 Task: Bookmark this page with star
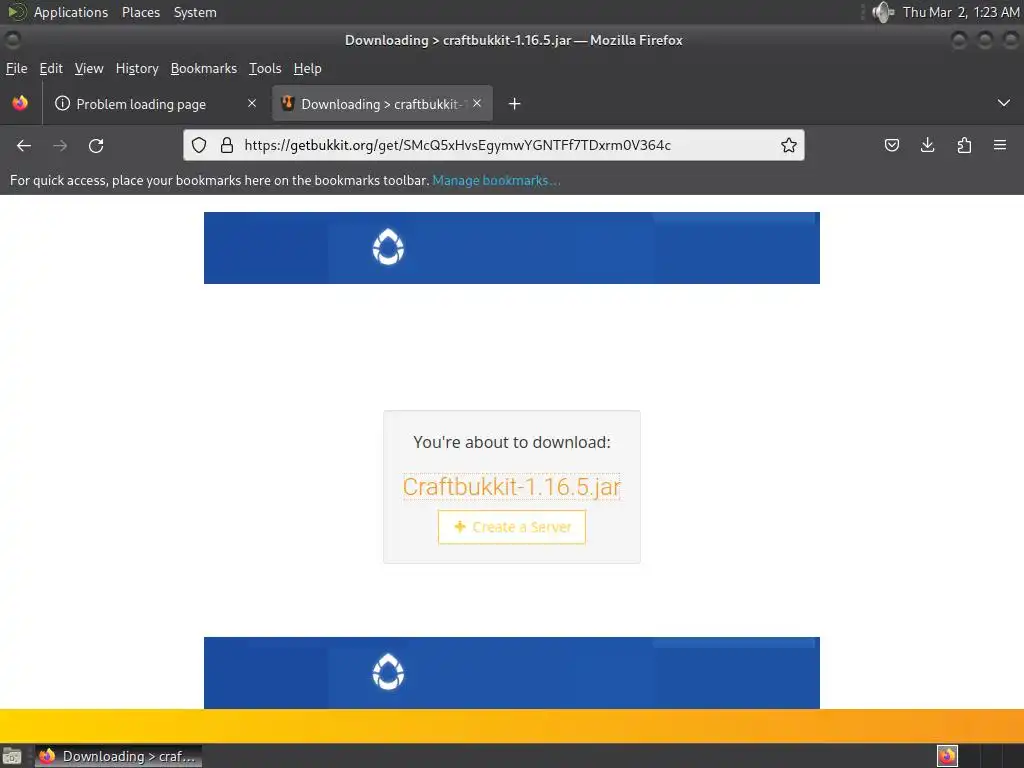coord(789,145)
